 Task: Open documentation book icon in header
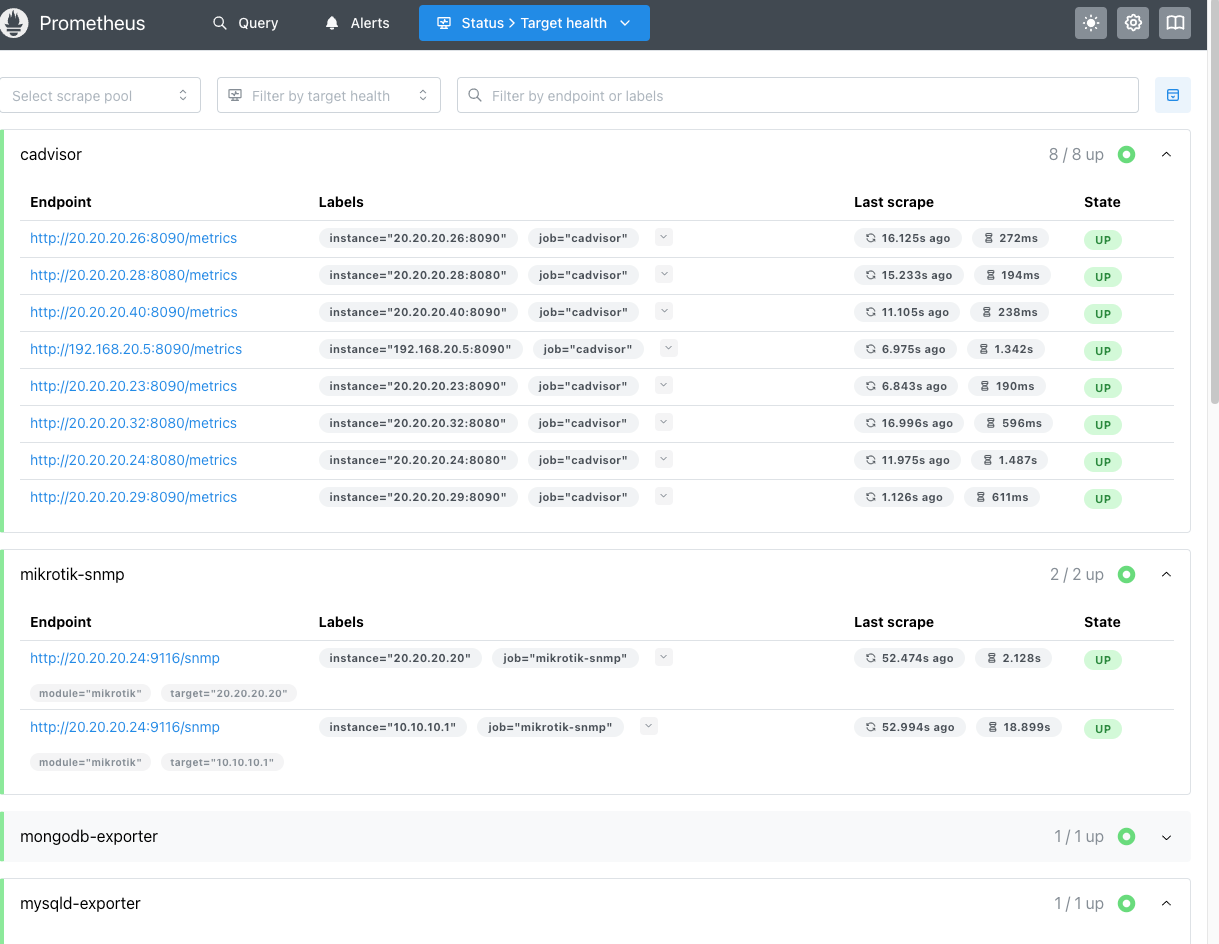click(1175, 23)
